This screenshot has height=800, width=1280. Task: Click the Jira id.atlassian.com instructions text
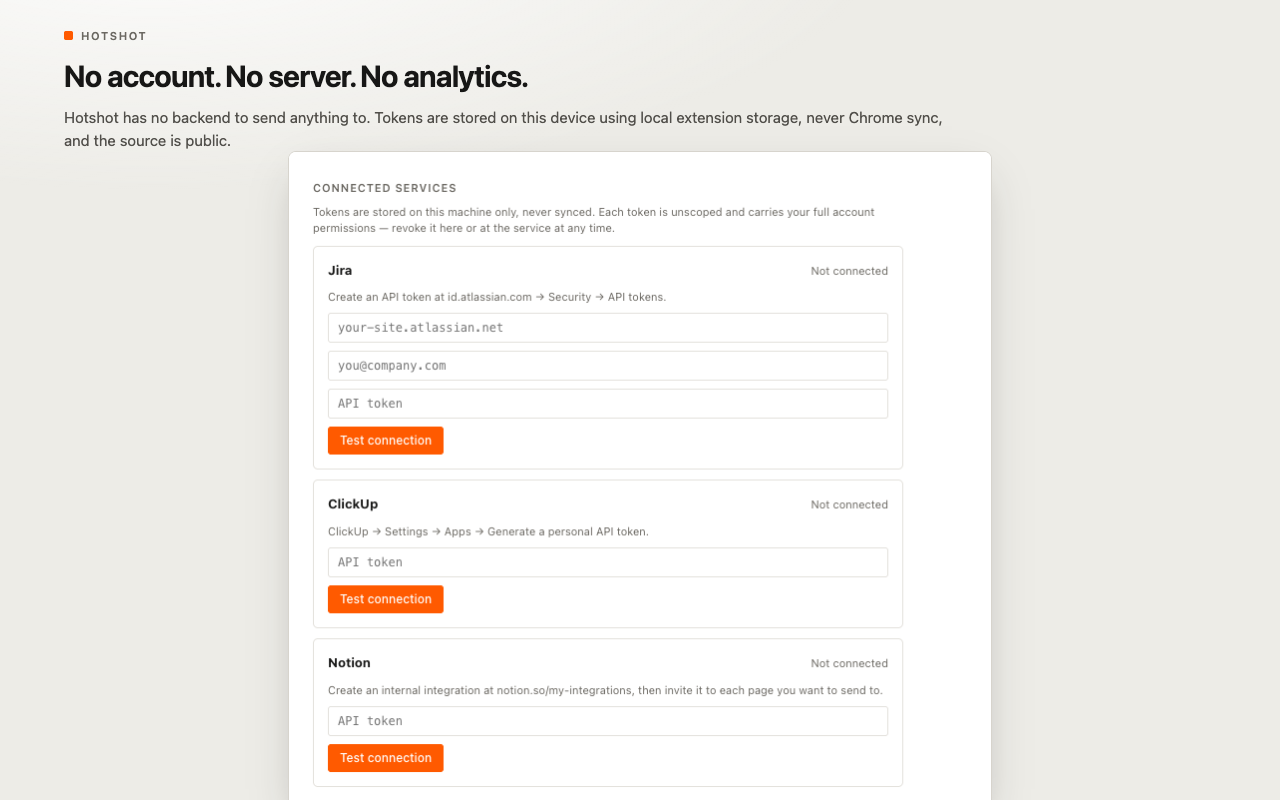pyautogui.click(x=497, y=297)
